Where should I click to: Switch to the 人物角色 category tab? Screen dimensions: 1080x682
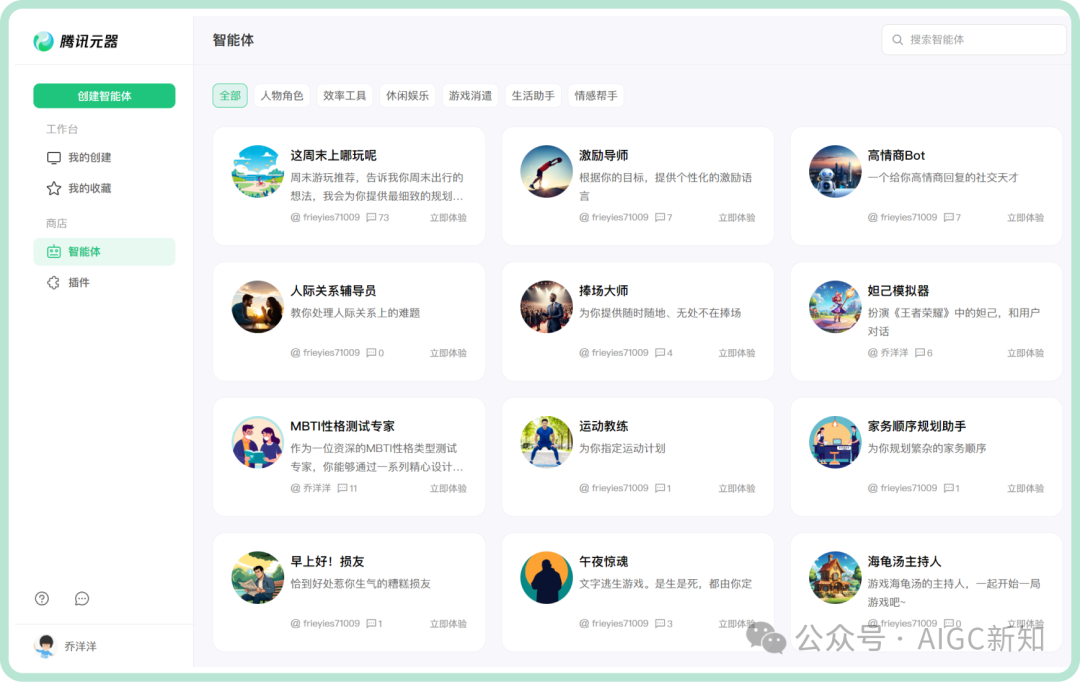coord(281,95)
